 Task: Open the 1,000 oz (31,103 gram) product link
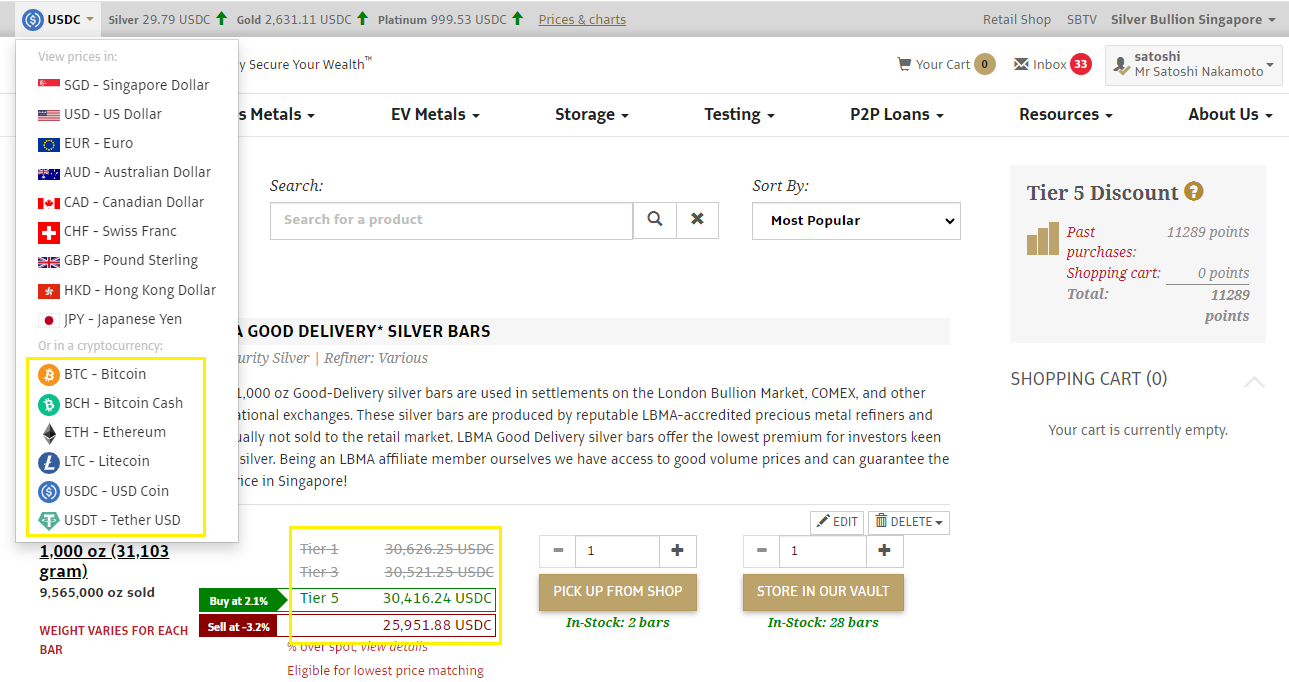[x=104, y=561]
